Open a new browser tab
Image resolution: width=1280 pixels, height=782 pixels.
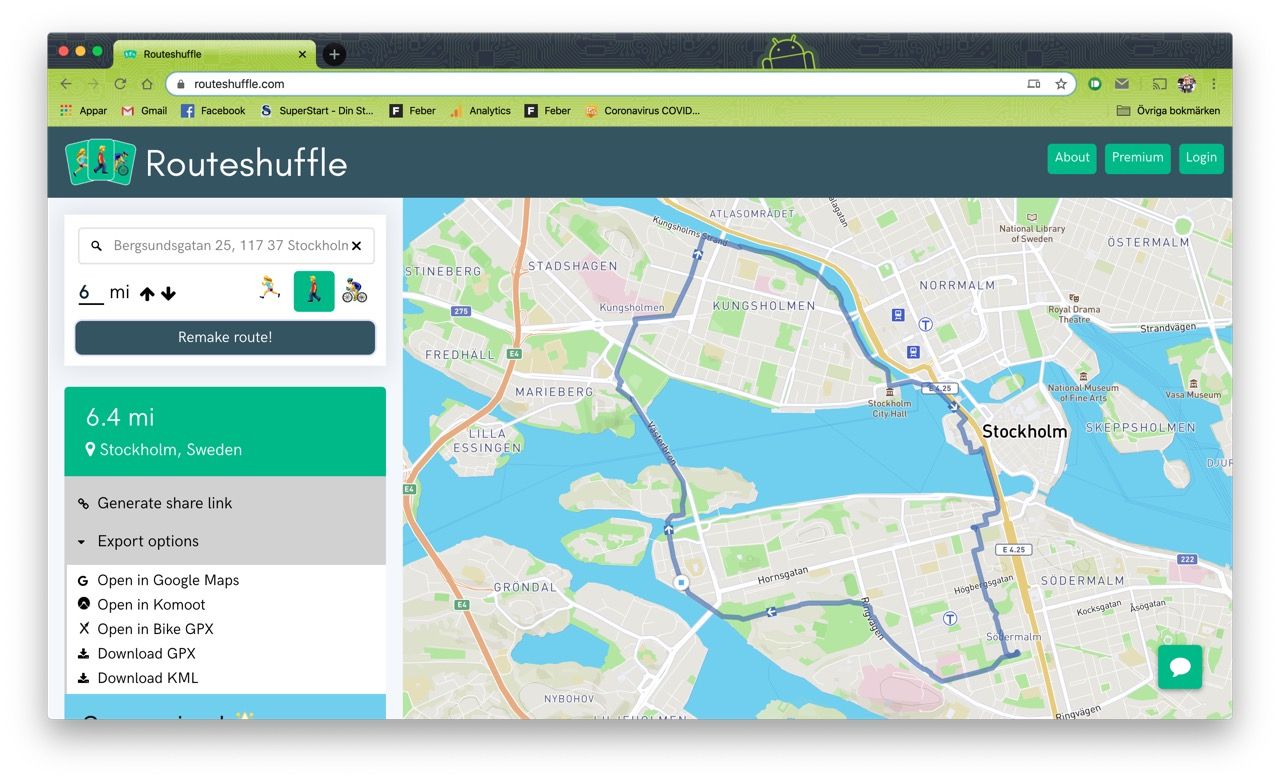(335, 54)
